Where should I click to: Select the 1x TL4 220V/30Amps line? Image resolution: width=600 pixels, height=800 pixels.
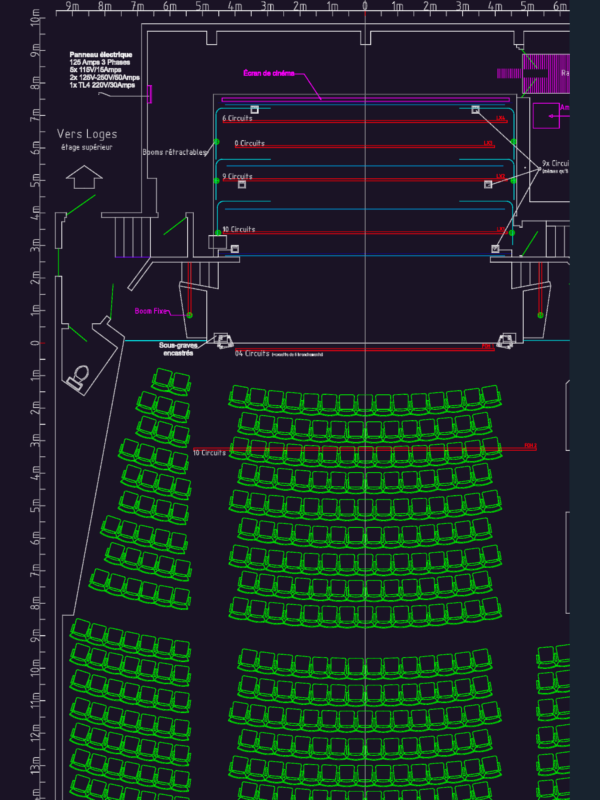pos(103,85)
